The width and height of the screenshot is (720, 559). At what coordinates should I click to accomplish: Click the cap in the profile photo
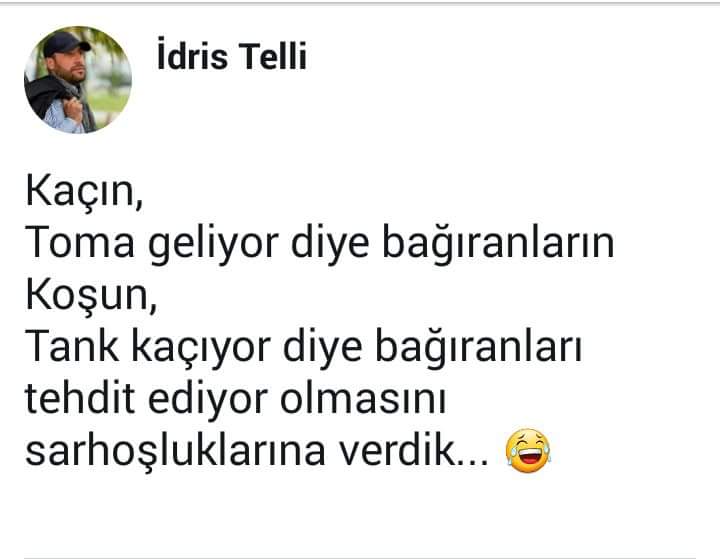[65, 45]
